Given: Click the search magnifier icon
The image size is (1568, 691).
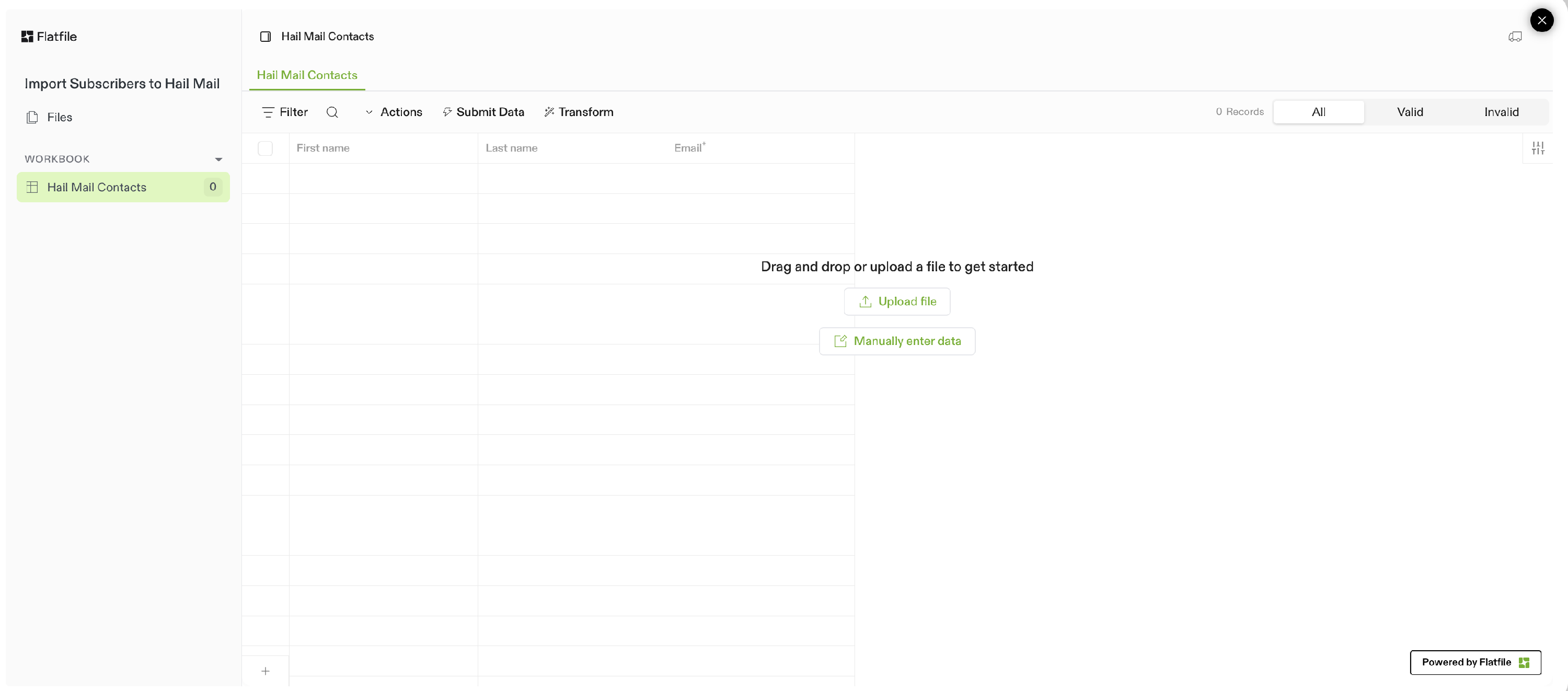Looking at the screenshot, I should (x=332, y=112).
